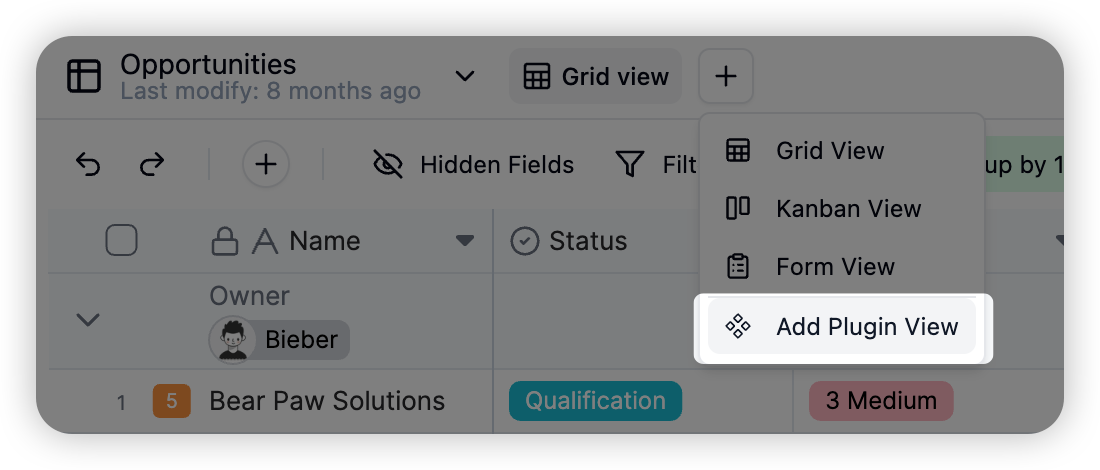Open the Name column dropdown arrow

pos(464,241)
